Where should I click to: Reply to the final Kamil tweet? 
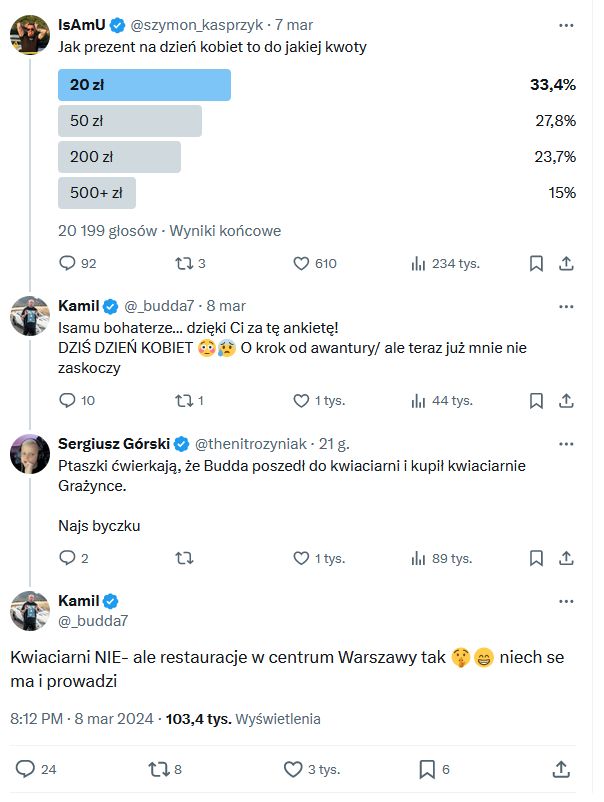[26, 769]
